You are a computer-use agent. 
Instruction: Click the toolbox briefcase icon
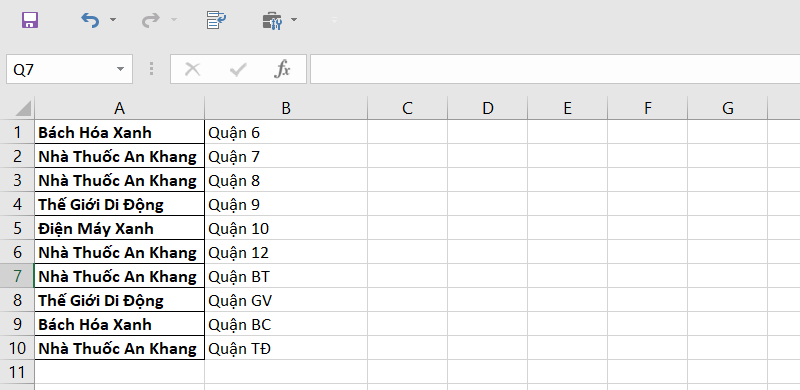pyautogui.click(x=272, y=20)
